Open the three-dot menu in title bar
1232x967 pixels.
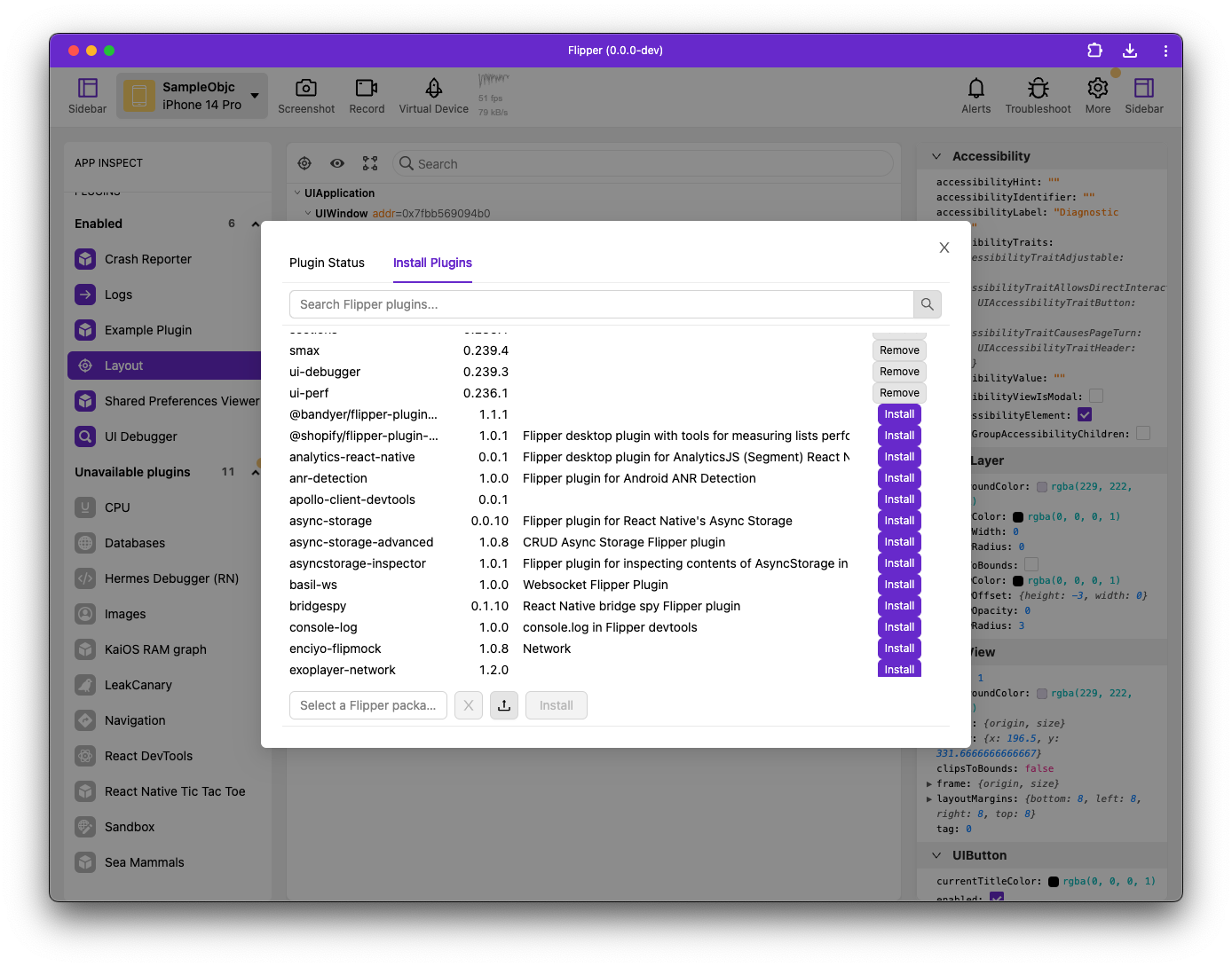1165,51
